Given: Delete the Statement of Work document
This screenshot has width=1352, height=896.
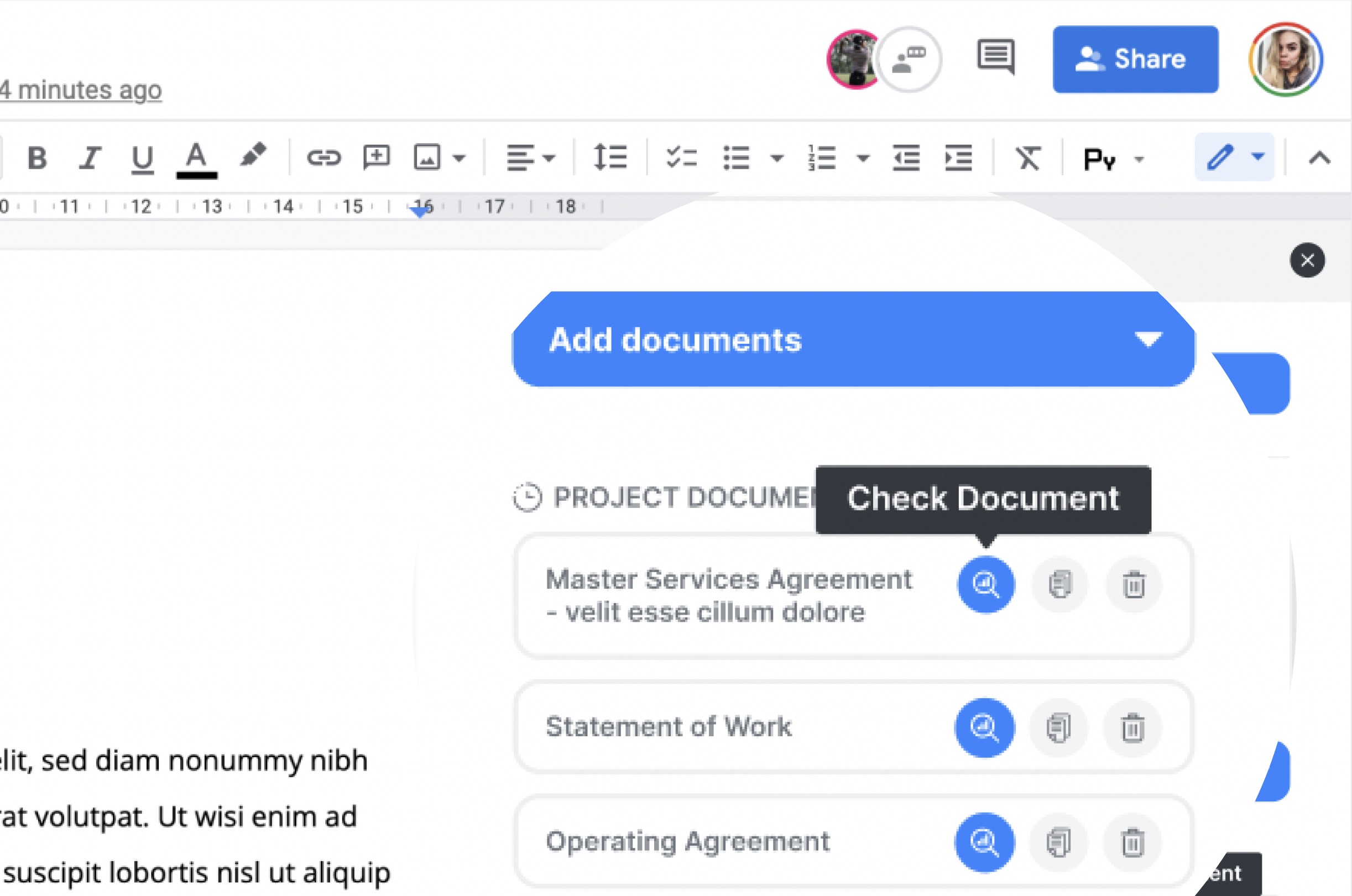Looking at the screenshot, I should tap(1132, 727).
